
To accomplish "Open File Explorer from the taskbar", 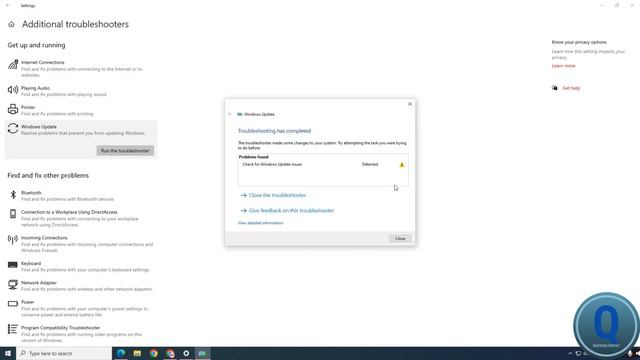I will tap(137, 353).
